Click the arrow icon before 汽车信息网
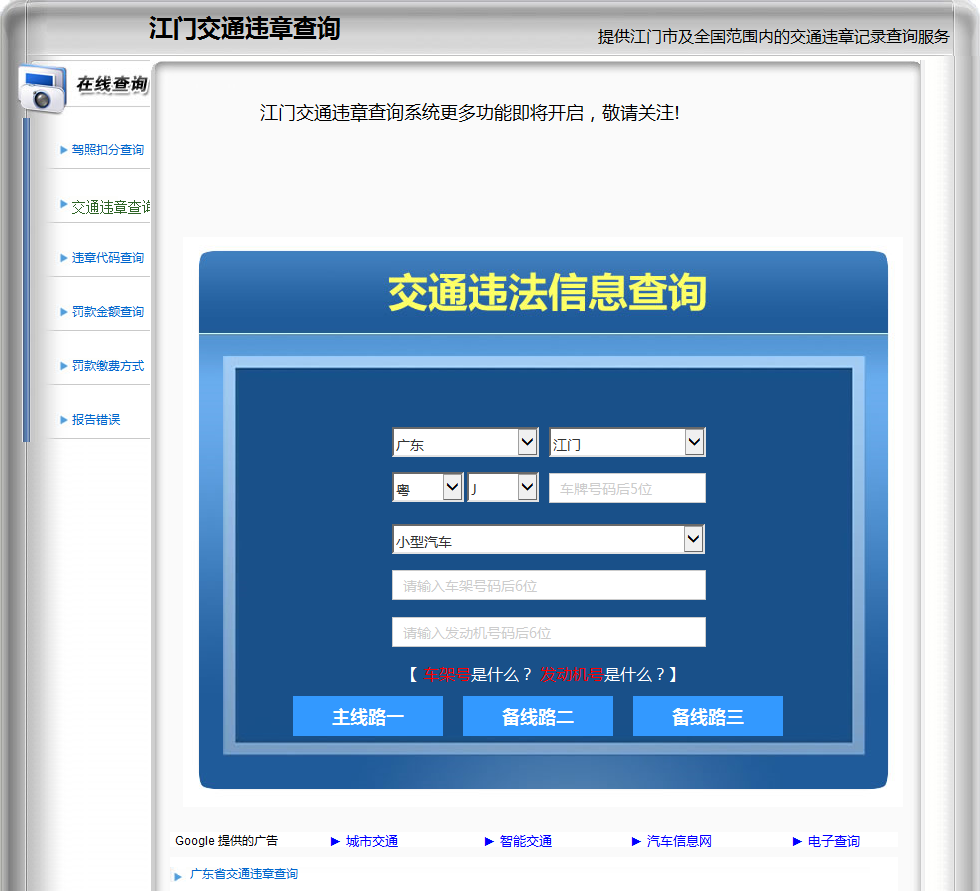The image size is (980, 891). (636, 842)
